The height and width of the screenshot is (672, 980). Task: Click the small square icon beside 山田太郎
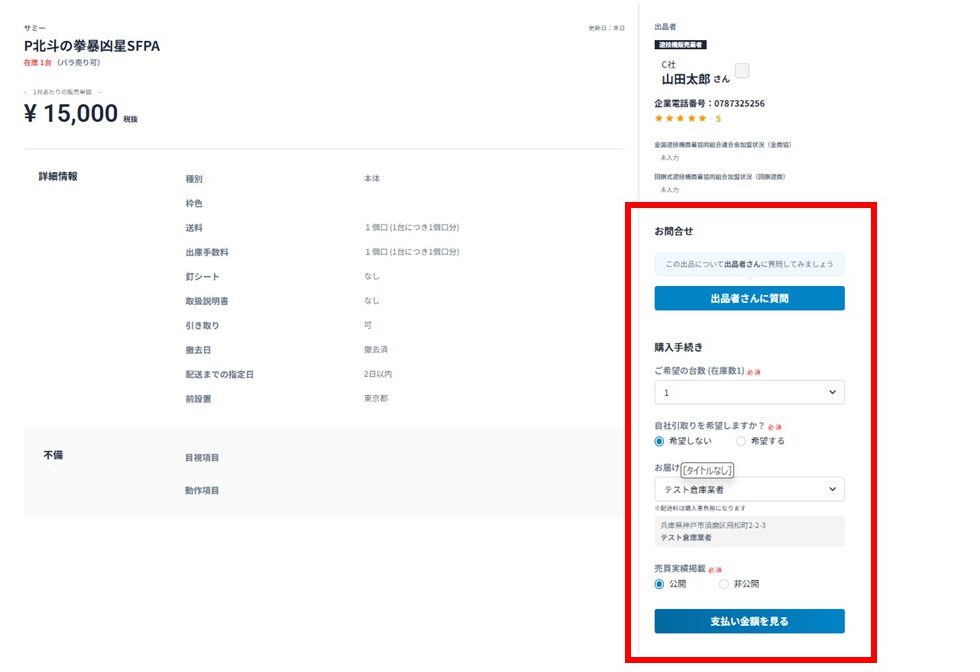tap(742, 71)
